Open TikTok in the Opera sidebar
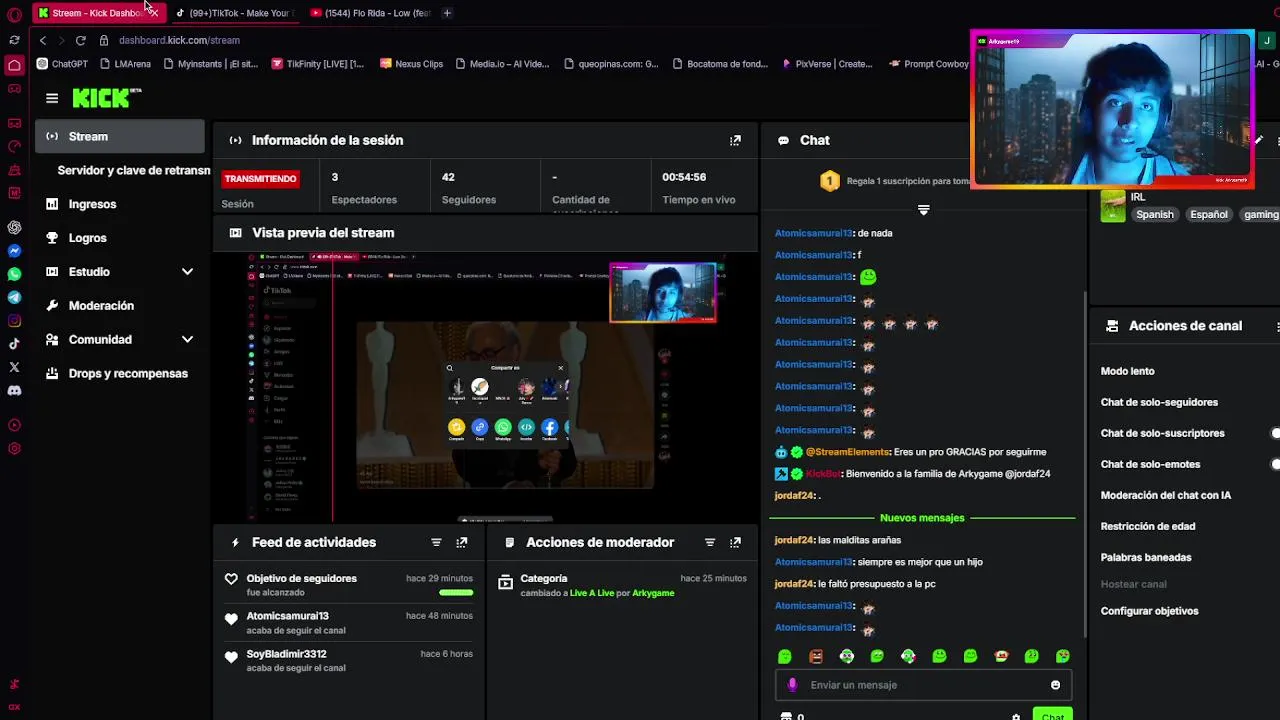 pyautogui.click(x=14, y=344)
